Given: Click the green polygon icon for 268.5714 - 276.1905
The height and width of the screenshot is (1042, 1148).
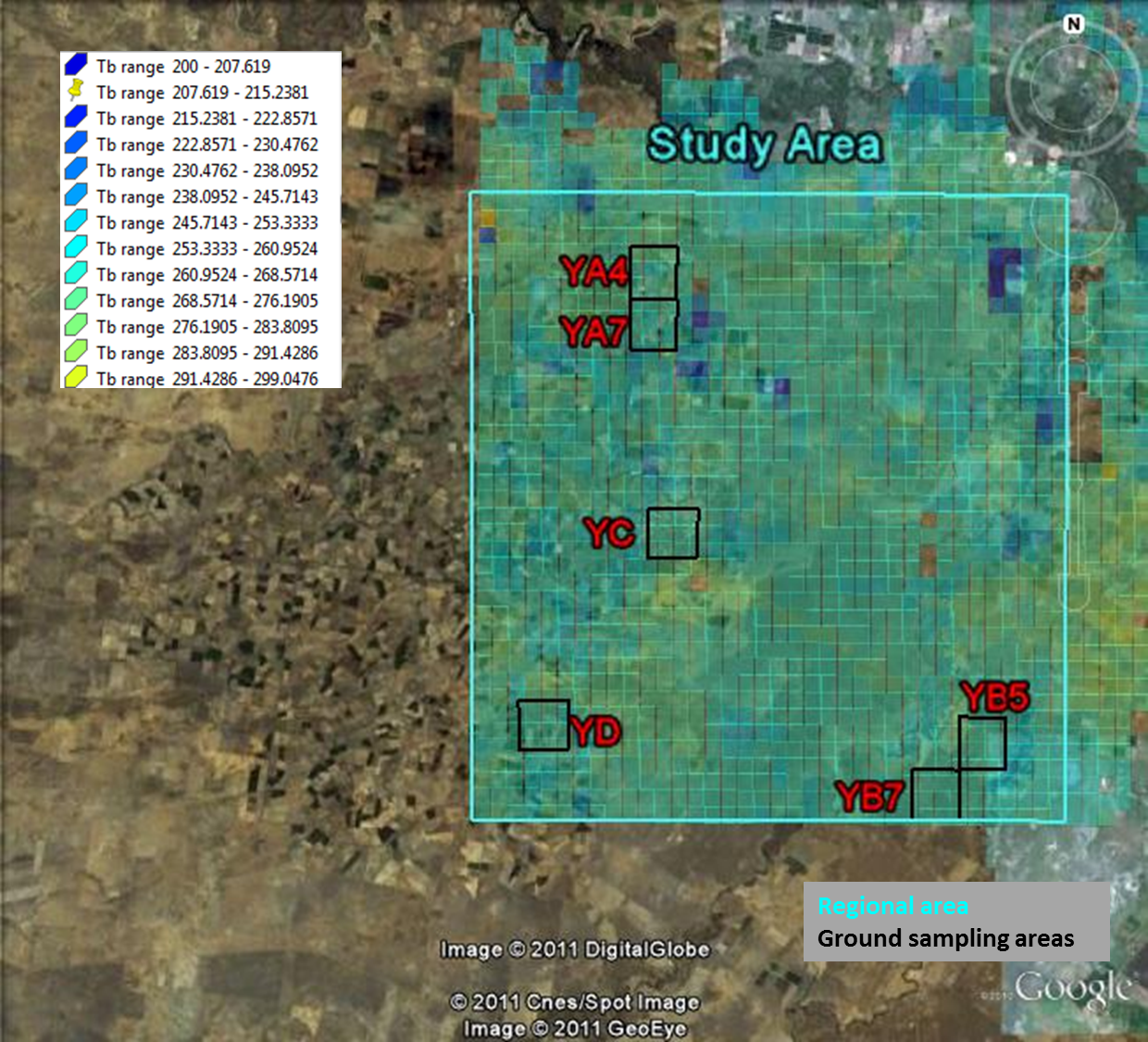Looking at the screenshot, I should click(x=76, y=300).
